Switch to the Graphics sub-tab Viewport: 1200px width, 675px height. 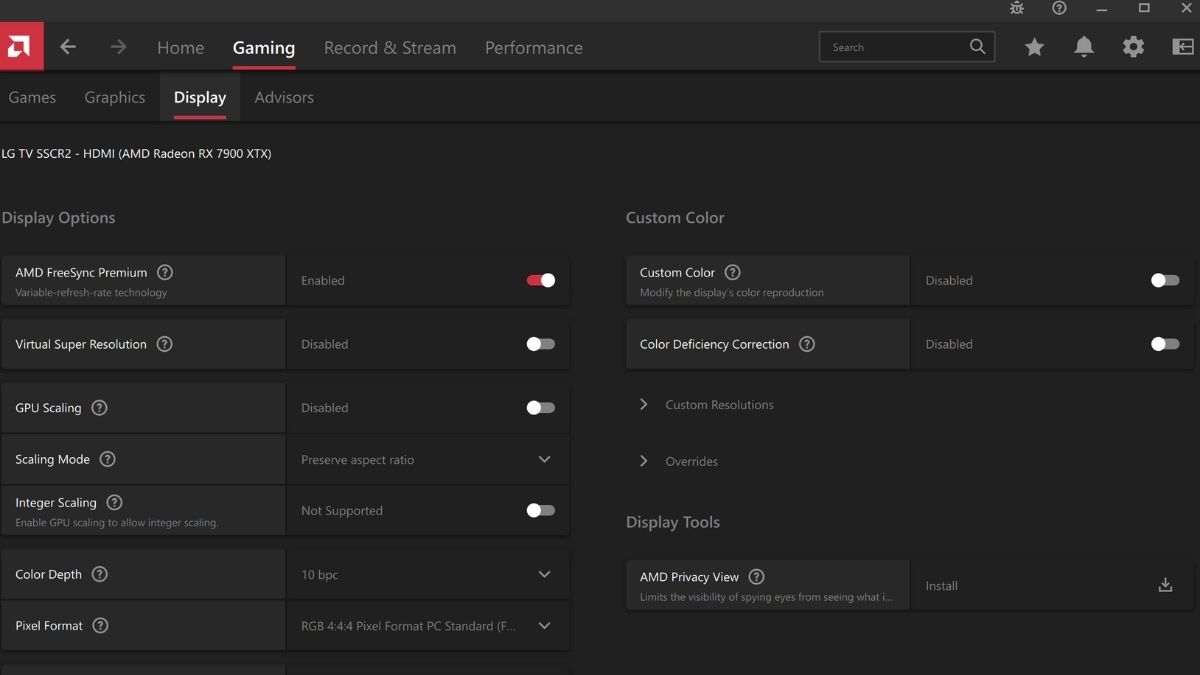pyautogui.click(x=115, y=97)
